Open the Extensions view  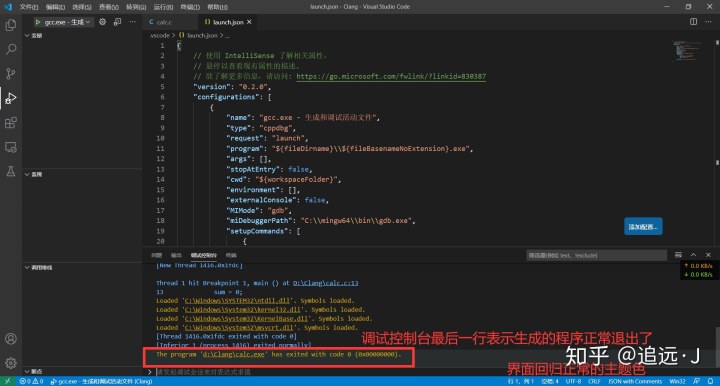(11, 123)
